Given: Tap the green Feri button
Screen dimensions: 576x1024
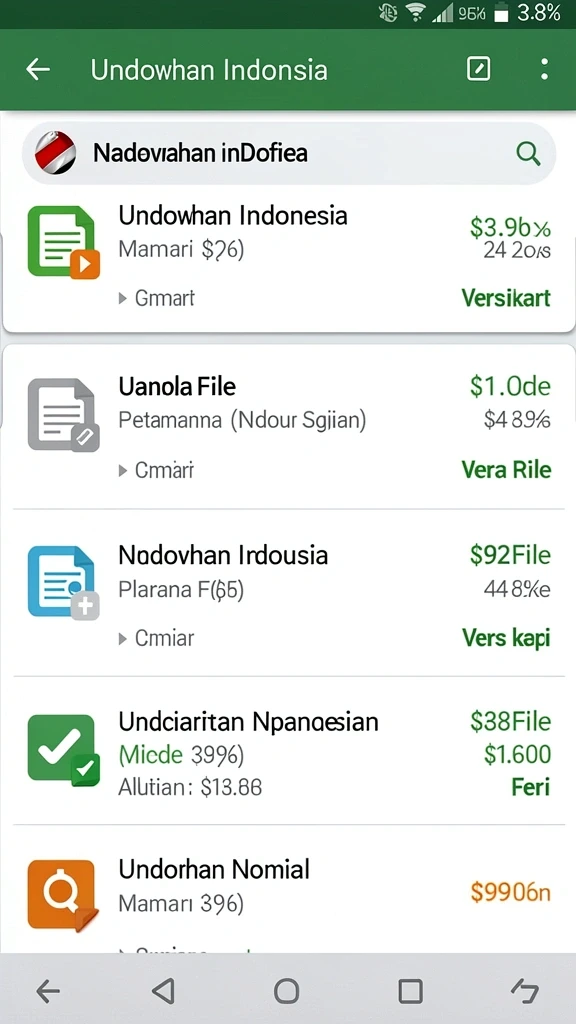Looking at the screenshot, I should click(x=530, y=787).
